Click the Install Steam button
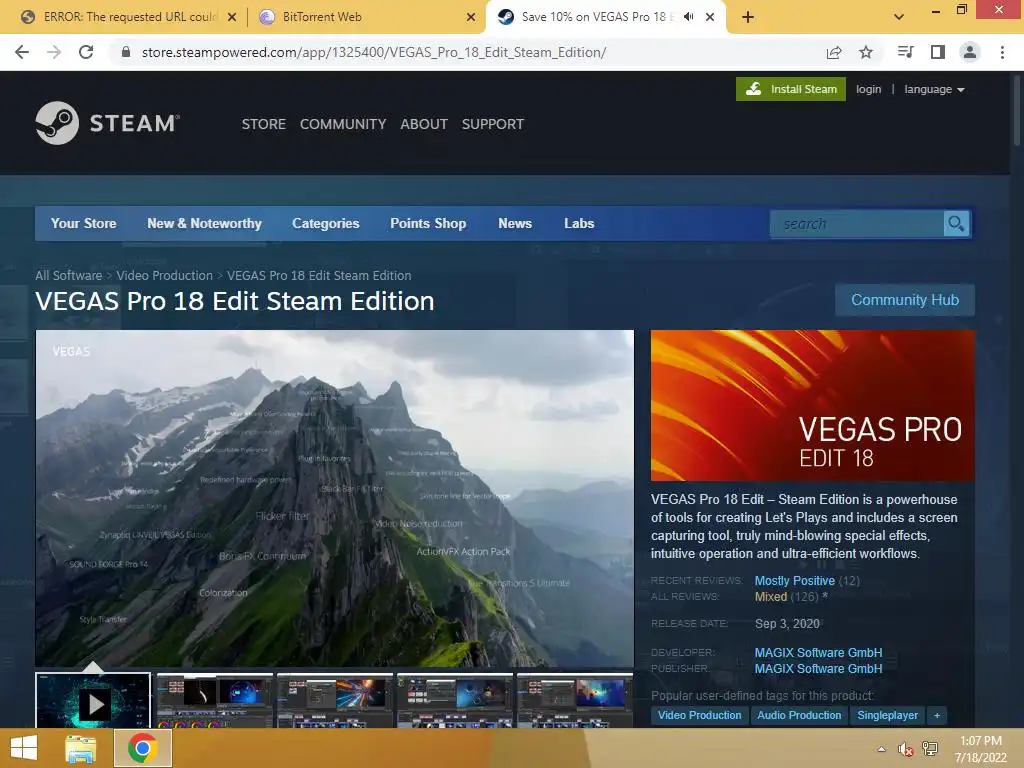 791,89
